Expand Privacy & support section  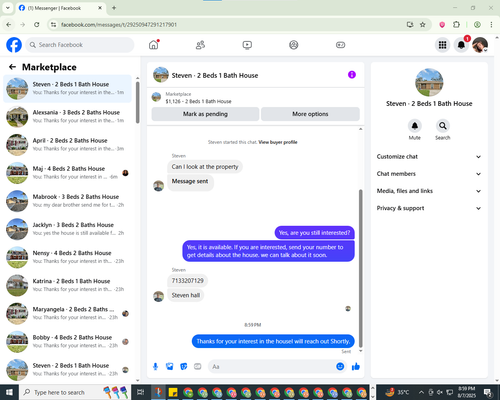pos(429,208)
